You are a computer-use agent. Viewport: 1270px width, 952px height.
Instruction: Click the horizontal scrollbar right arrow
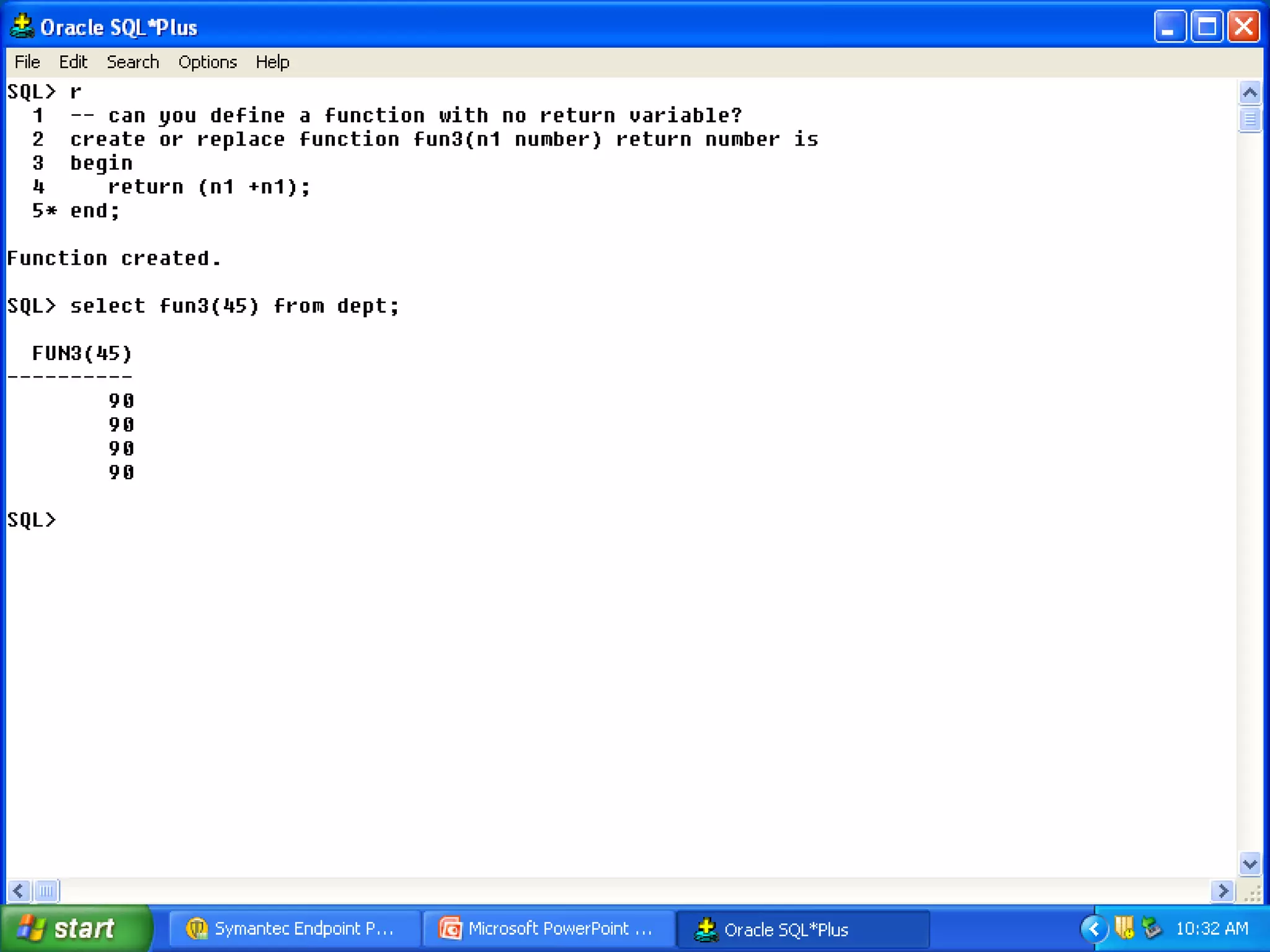[1222, 891]
